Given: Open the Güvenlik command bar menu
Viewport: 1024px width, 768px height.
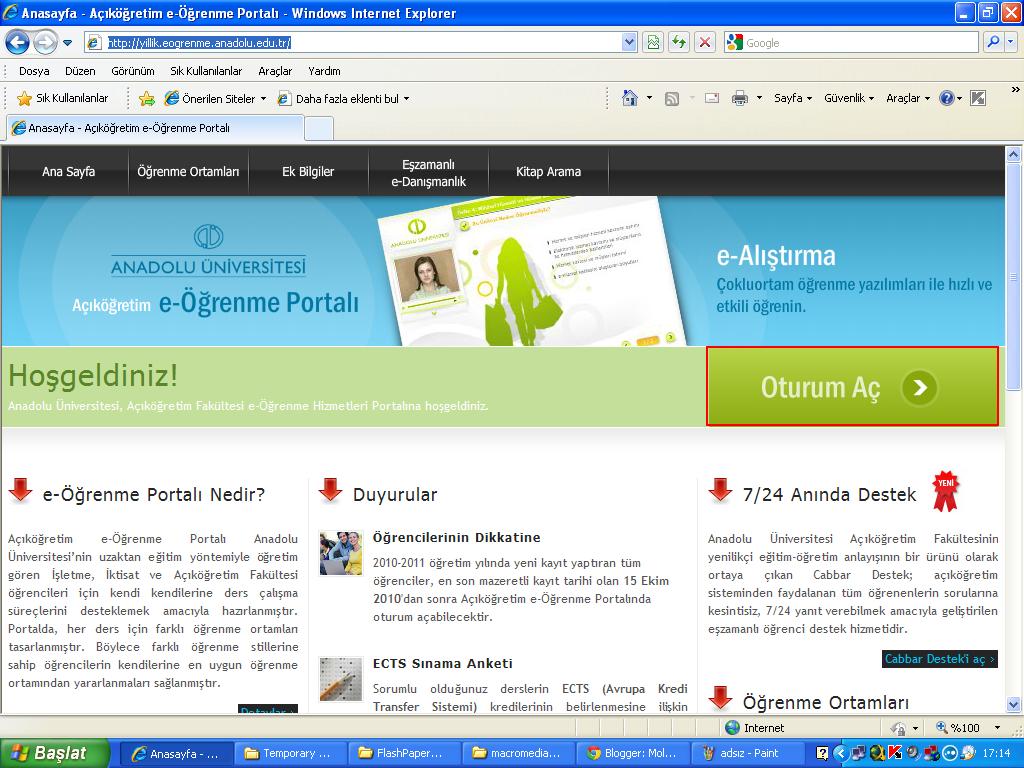Looking at the screenshot, I should [x=849, y=98].
